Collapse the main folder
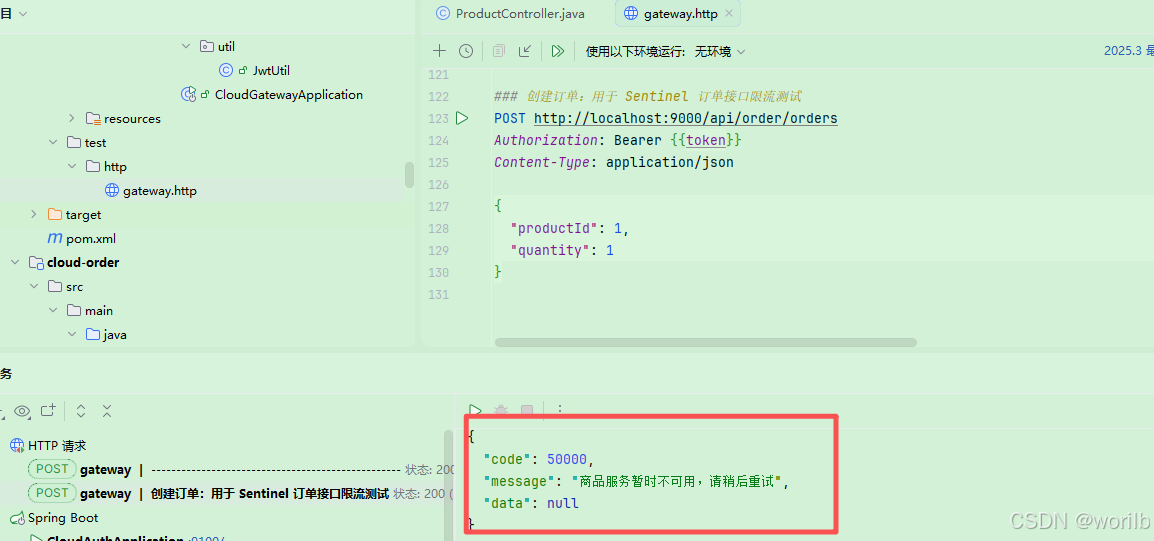Viewport: 1154px width, 541px height. pos(53,311)
